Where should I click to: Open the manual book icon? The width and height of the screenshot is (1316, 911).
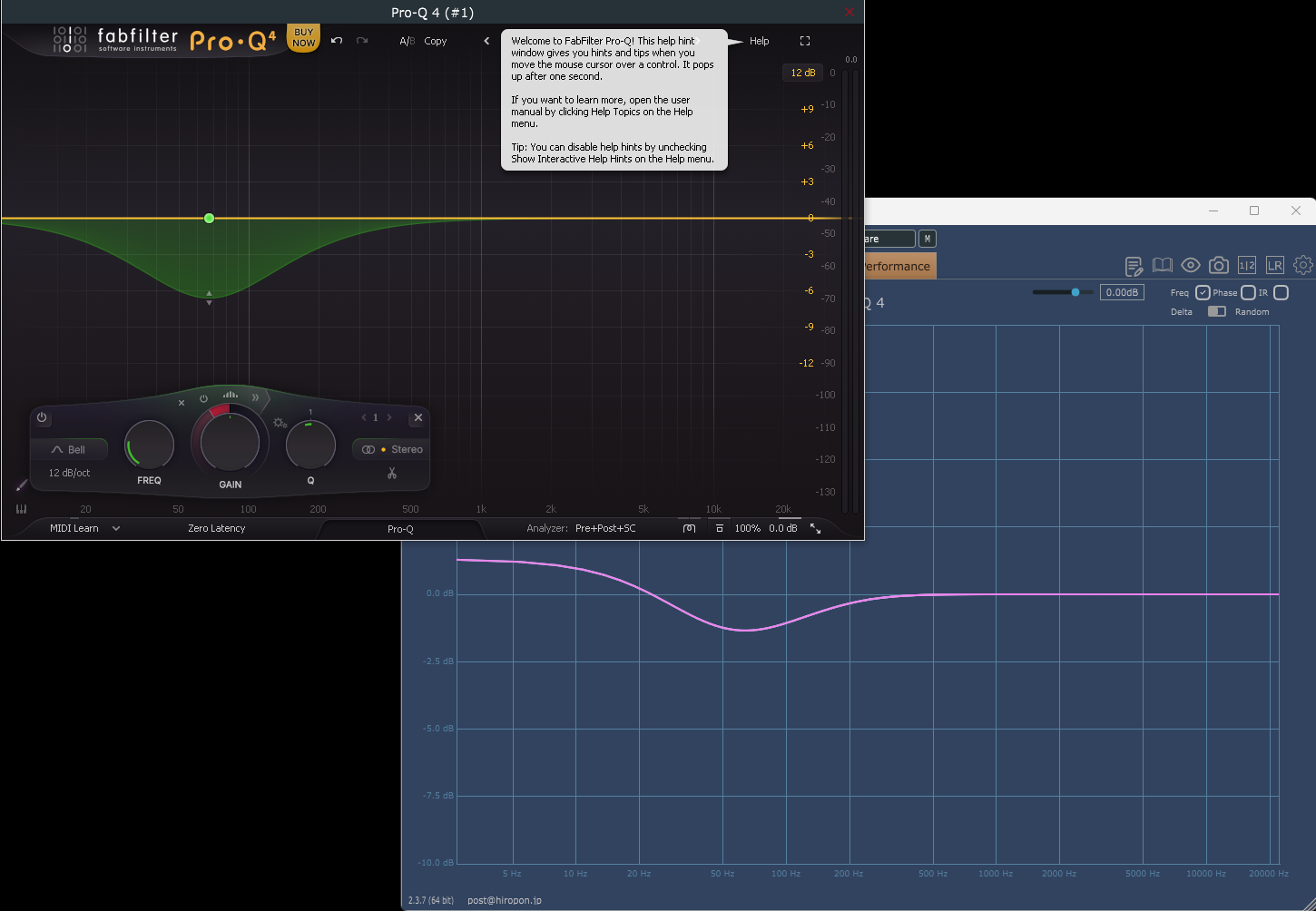click(1163, 265)
